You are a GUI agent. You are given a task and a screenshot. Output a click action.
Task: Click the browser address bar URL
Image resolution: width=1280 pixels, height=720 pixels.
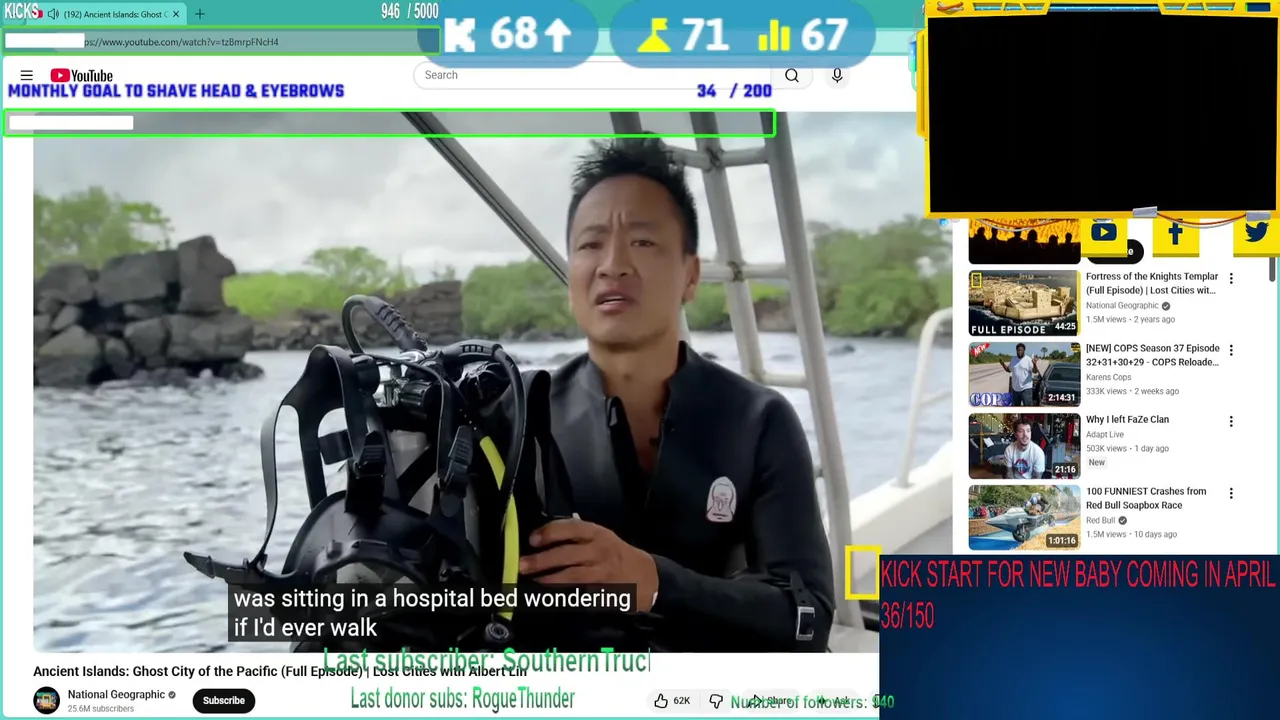pyautogui.click(x=182, y=42)
